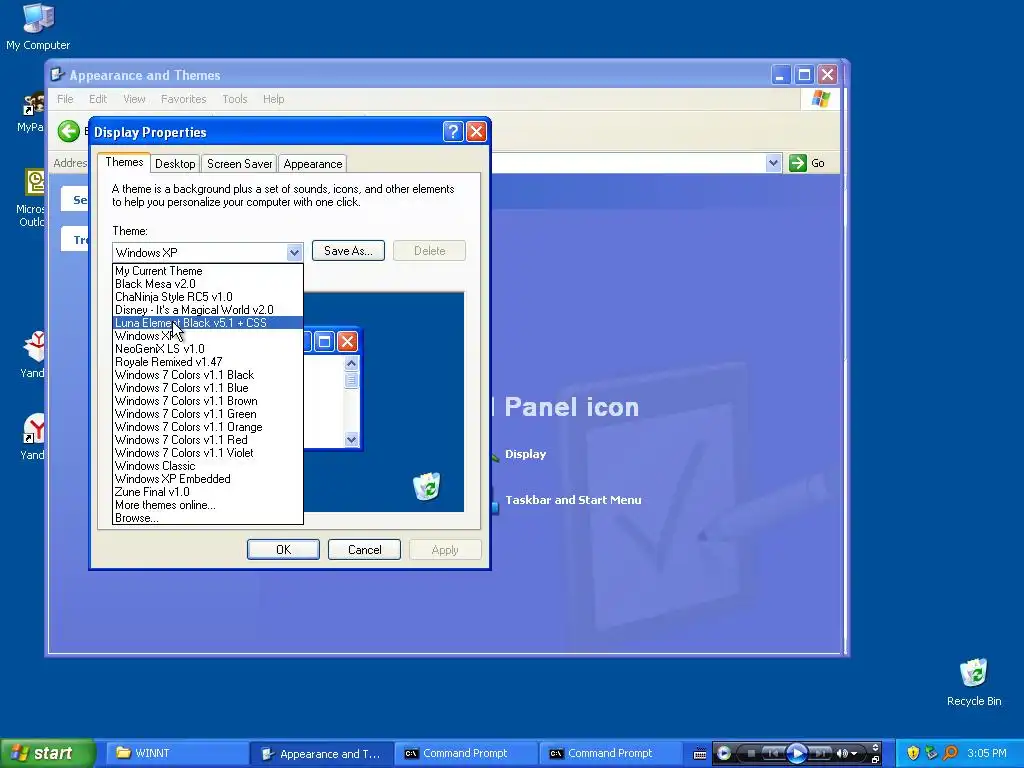1024x768 pixels.
Task: Click scroll-down arrow in sample preview window
Action: (x=351, y=440)
